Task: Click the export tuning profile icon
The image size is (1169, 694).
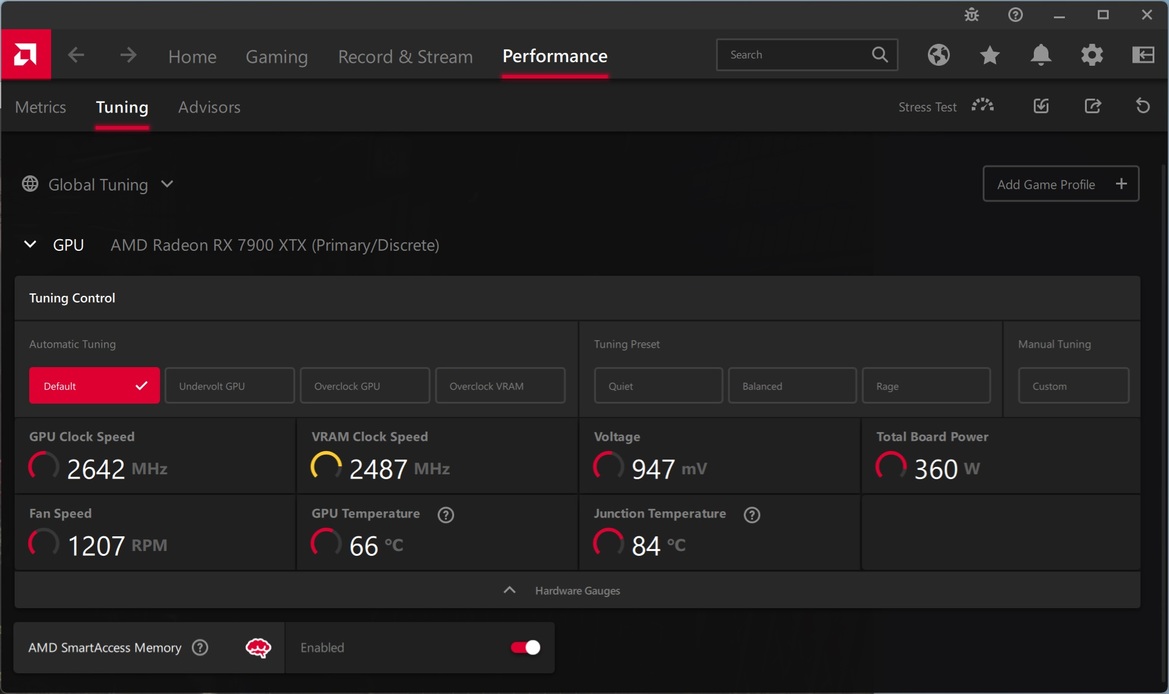Action: pyautogui.click(x=1093, y=106)
